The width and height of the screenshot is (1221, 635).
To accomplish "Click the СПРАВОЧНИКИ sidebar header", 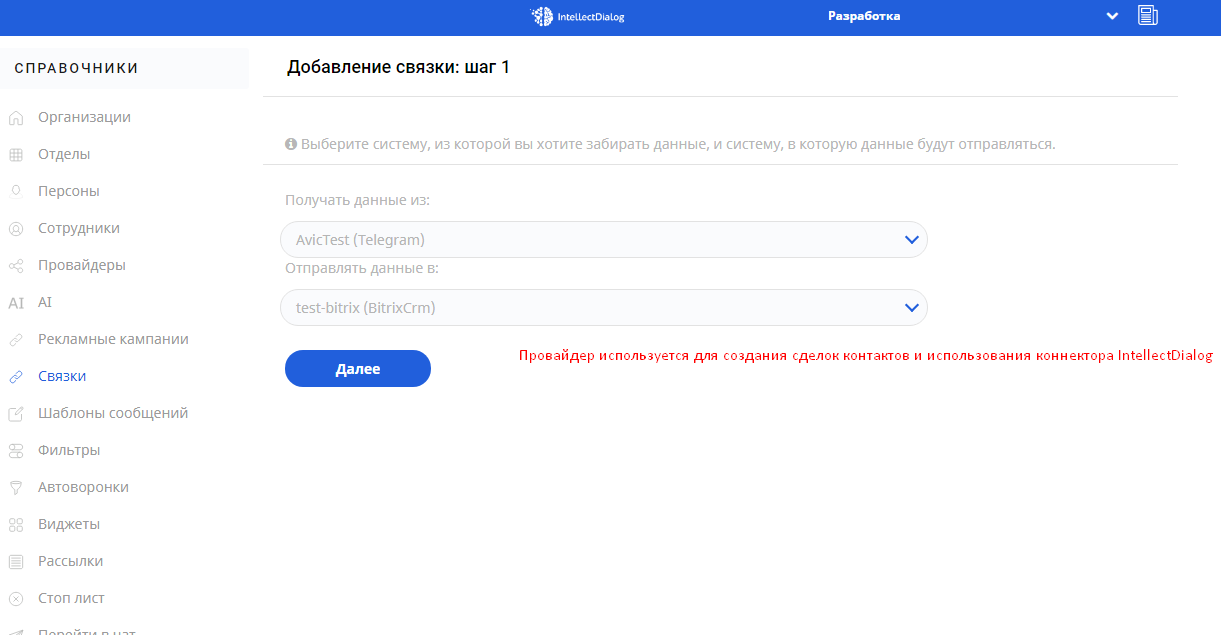I will click(76, 68).
